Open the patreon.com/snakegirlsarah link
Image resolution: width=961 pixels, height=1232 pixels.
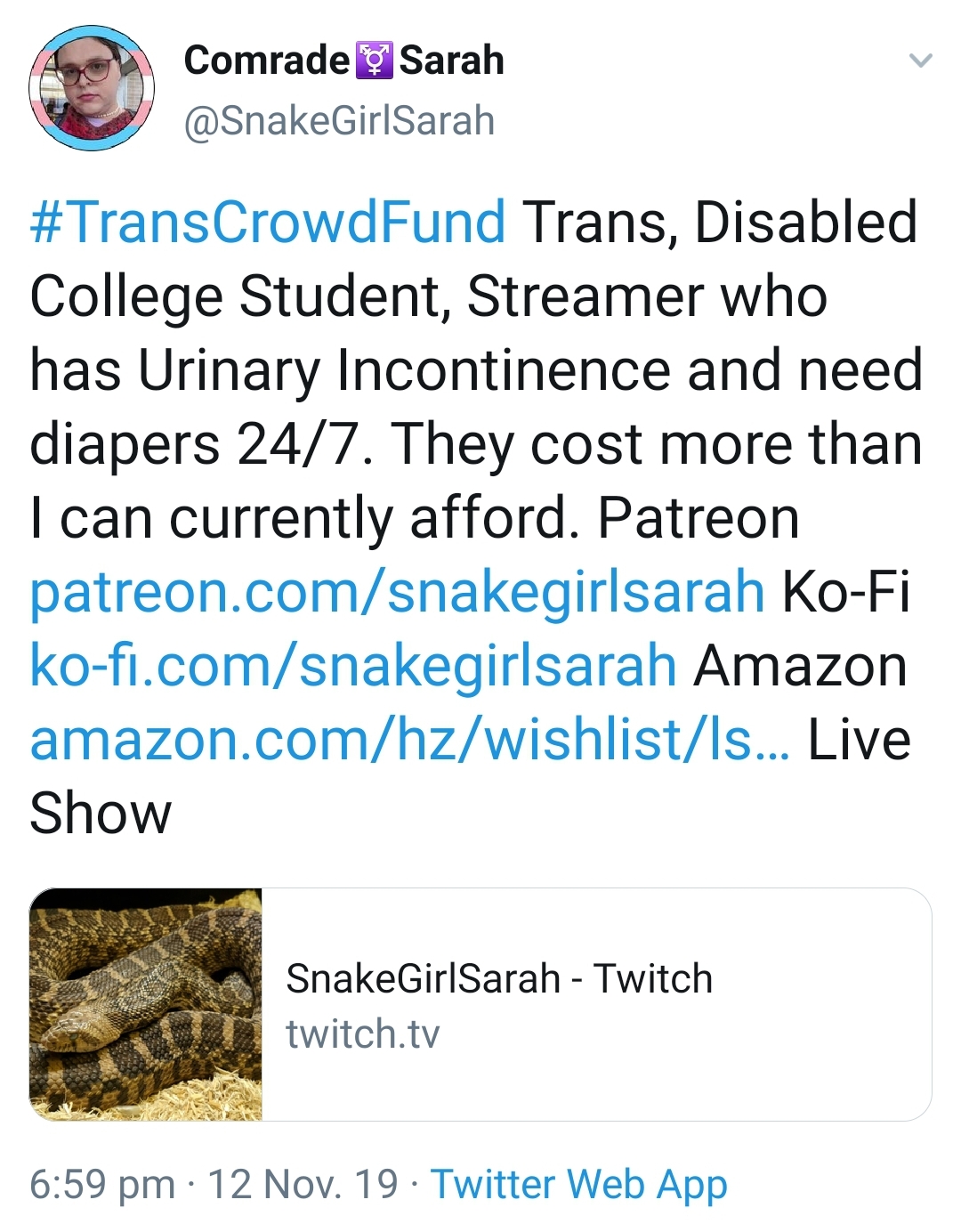(397, 591)
